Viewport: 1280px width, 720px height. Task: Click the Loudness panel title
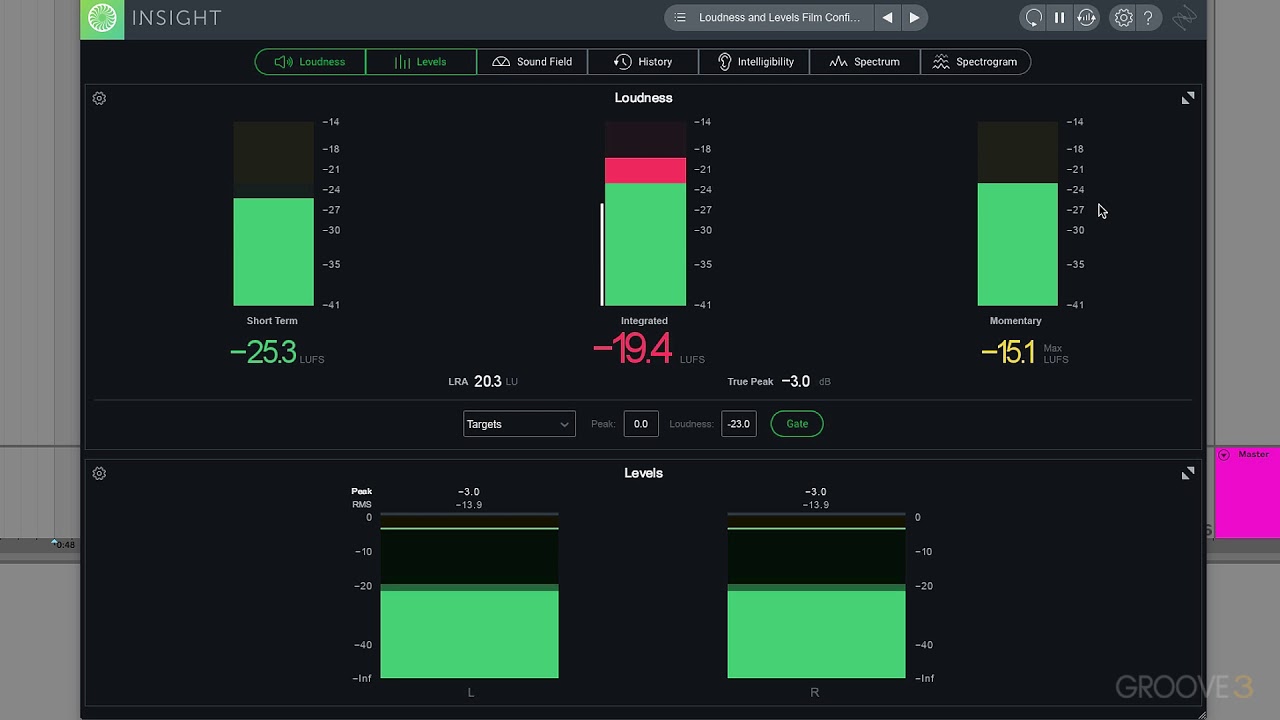(x=643, y=98)
